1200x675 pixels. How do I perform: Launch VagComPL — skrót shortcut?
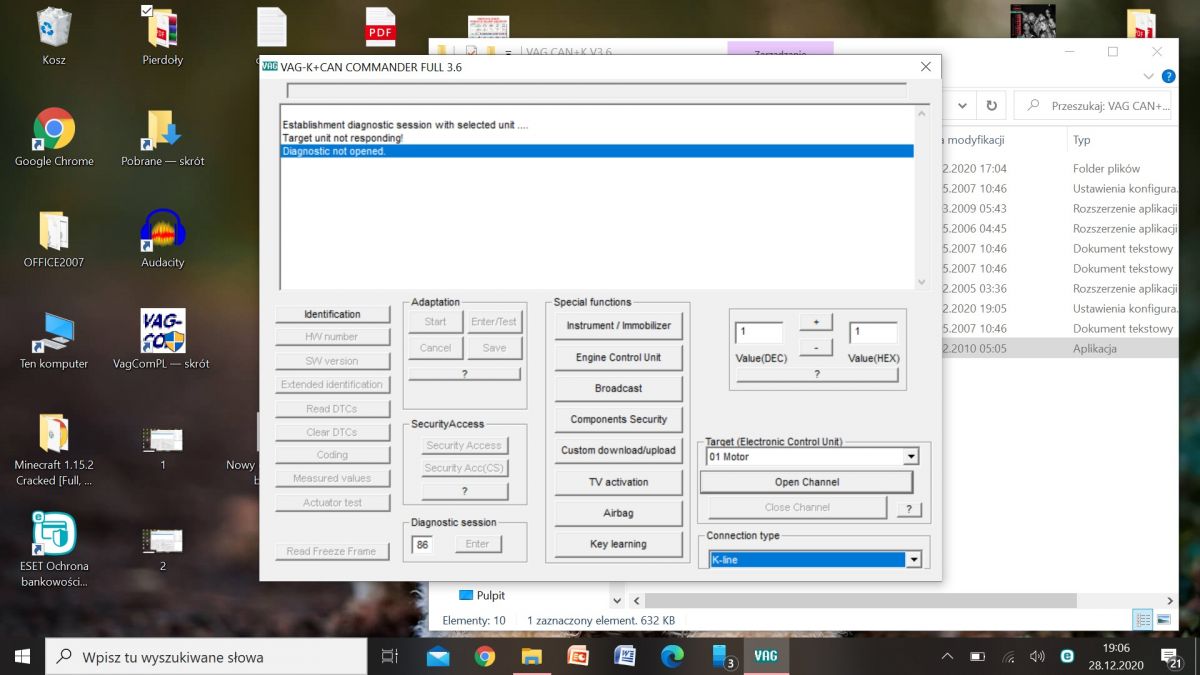162,341
